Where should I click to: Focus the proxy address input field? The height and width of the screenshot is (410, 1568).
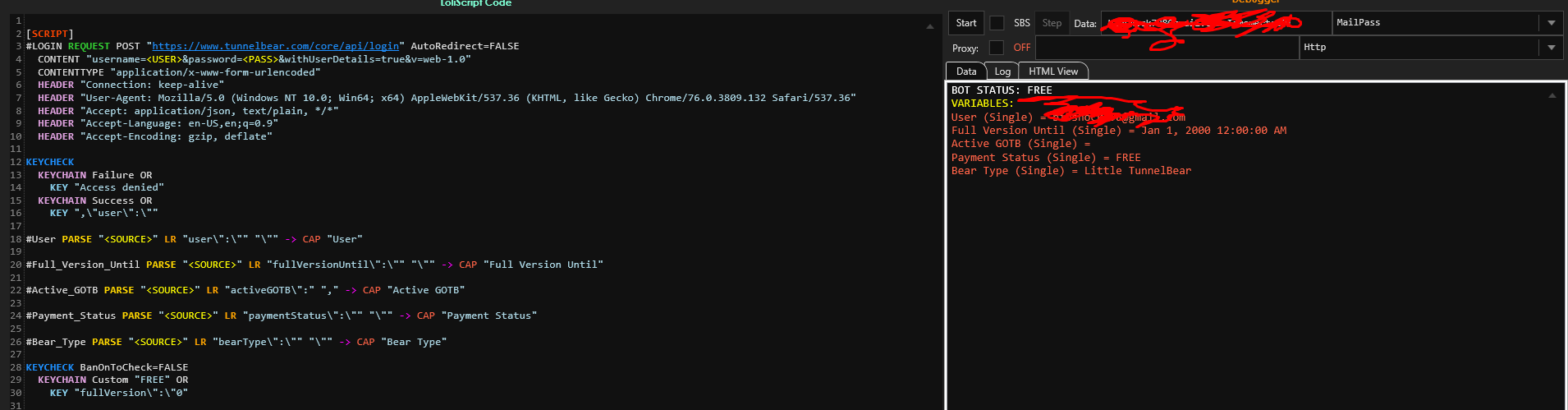[1167, 48]
